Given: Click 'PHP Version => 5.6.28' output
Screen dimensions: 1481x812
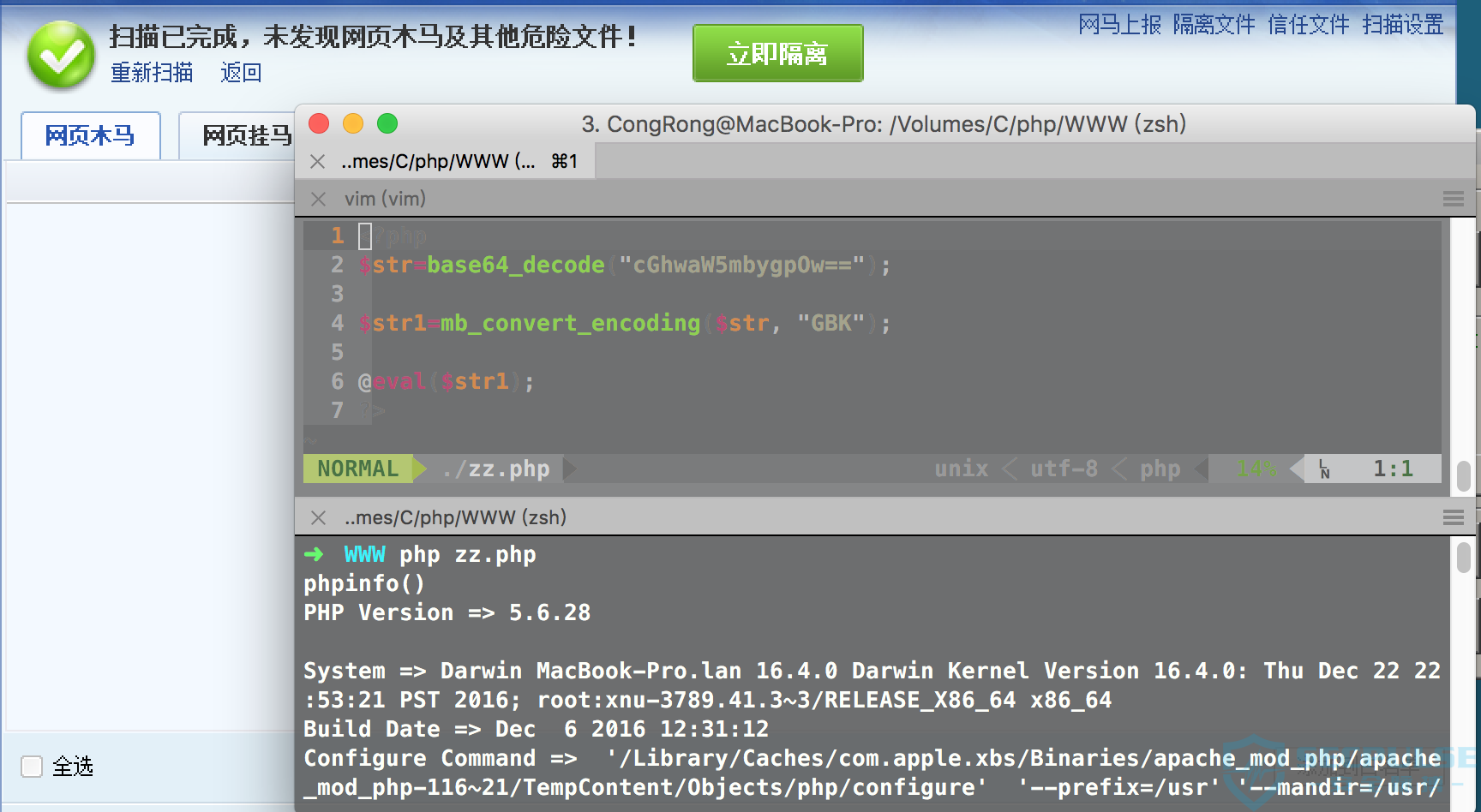Looking at the screenshot, I should (447, 612).
